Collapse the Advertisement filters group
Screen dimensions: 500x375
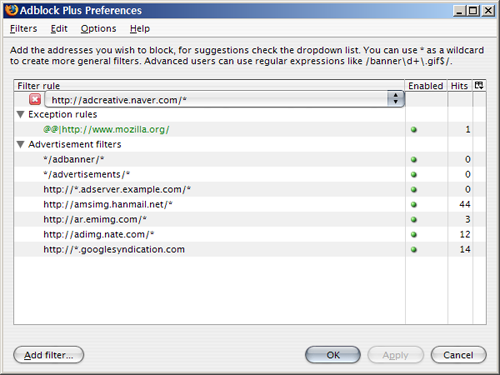(21, 145)
